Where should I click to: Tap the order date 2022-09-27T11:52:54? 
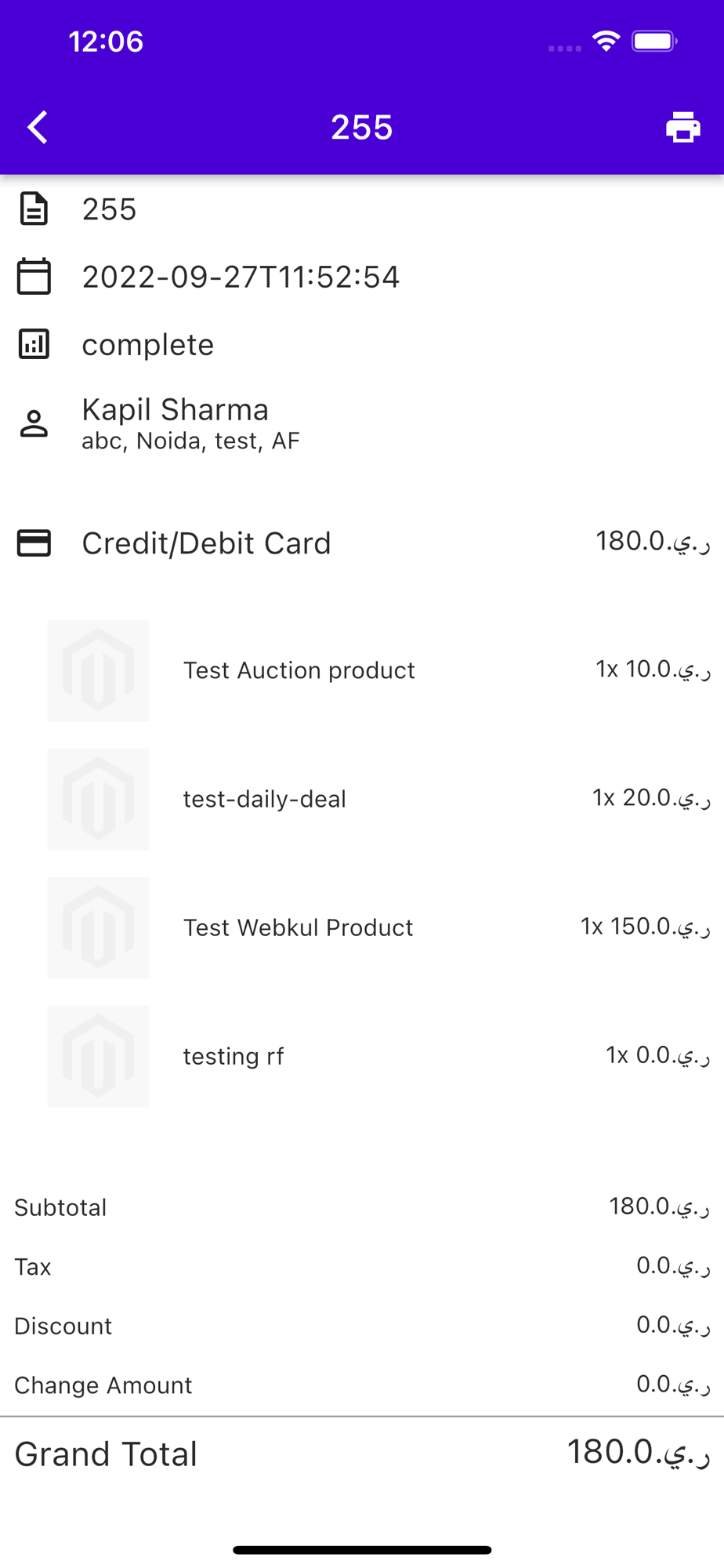point(241,277)
